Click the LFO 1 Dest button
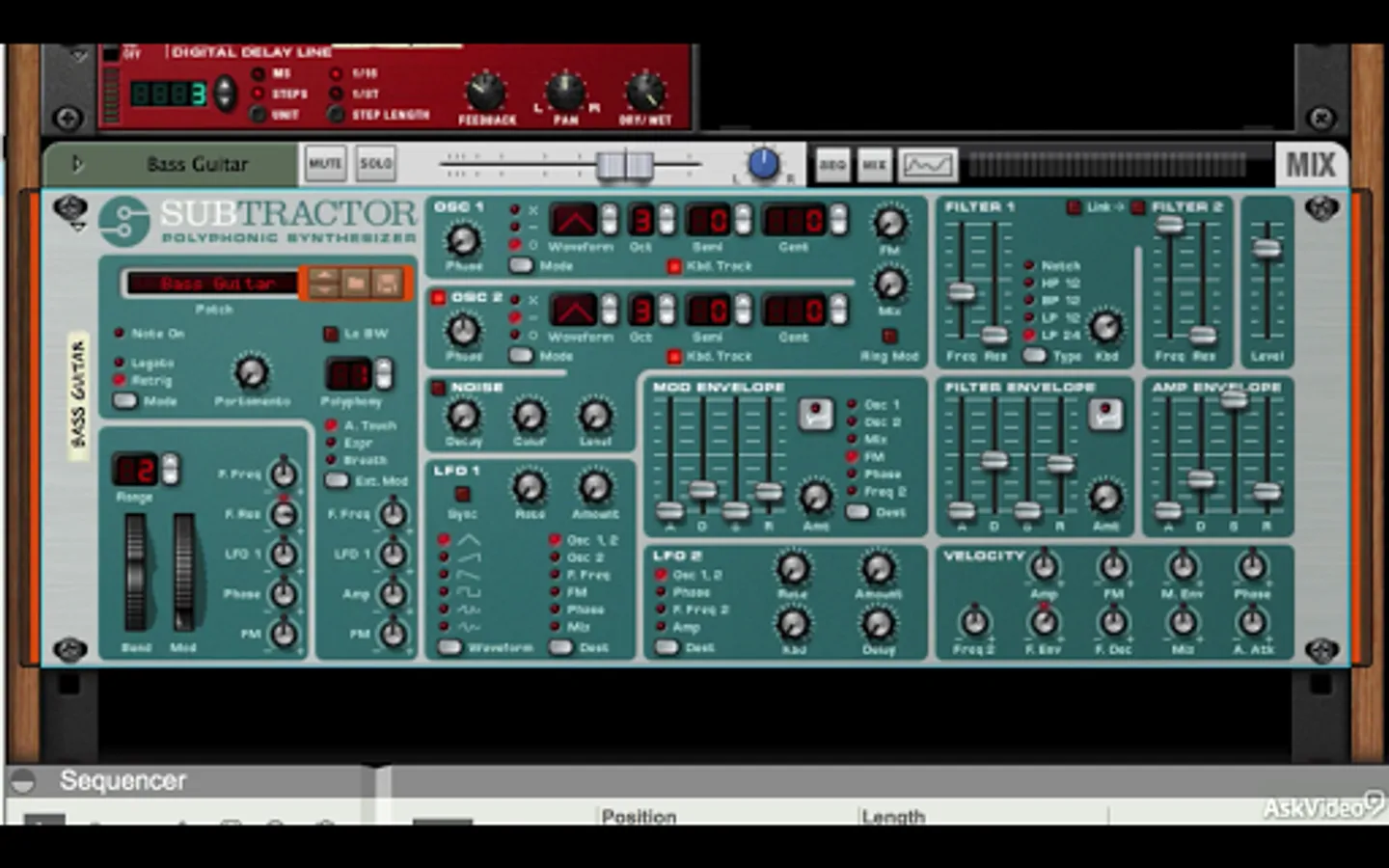The width and height of the screenshot is (1389, 868). pos(561,647)
